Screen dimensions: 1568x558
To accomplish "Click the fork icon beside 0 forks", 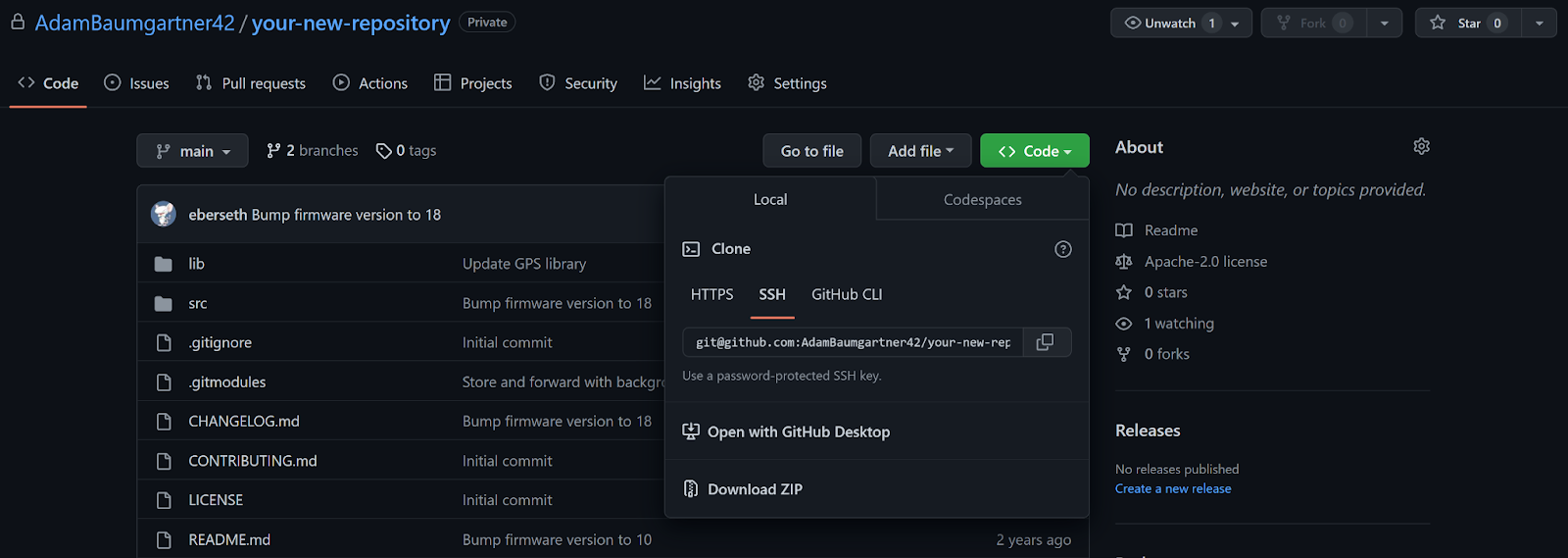I will click(x=1124, y=354).
